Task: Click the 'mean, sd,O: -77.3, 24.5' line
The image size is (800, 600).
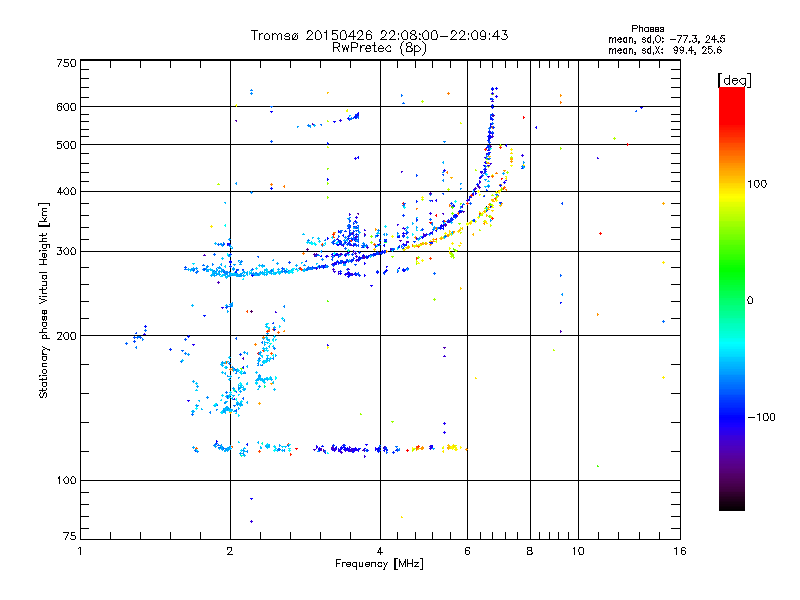Action: point(666,39)
